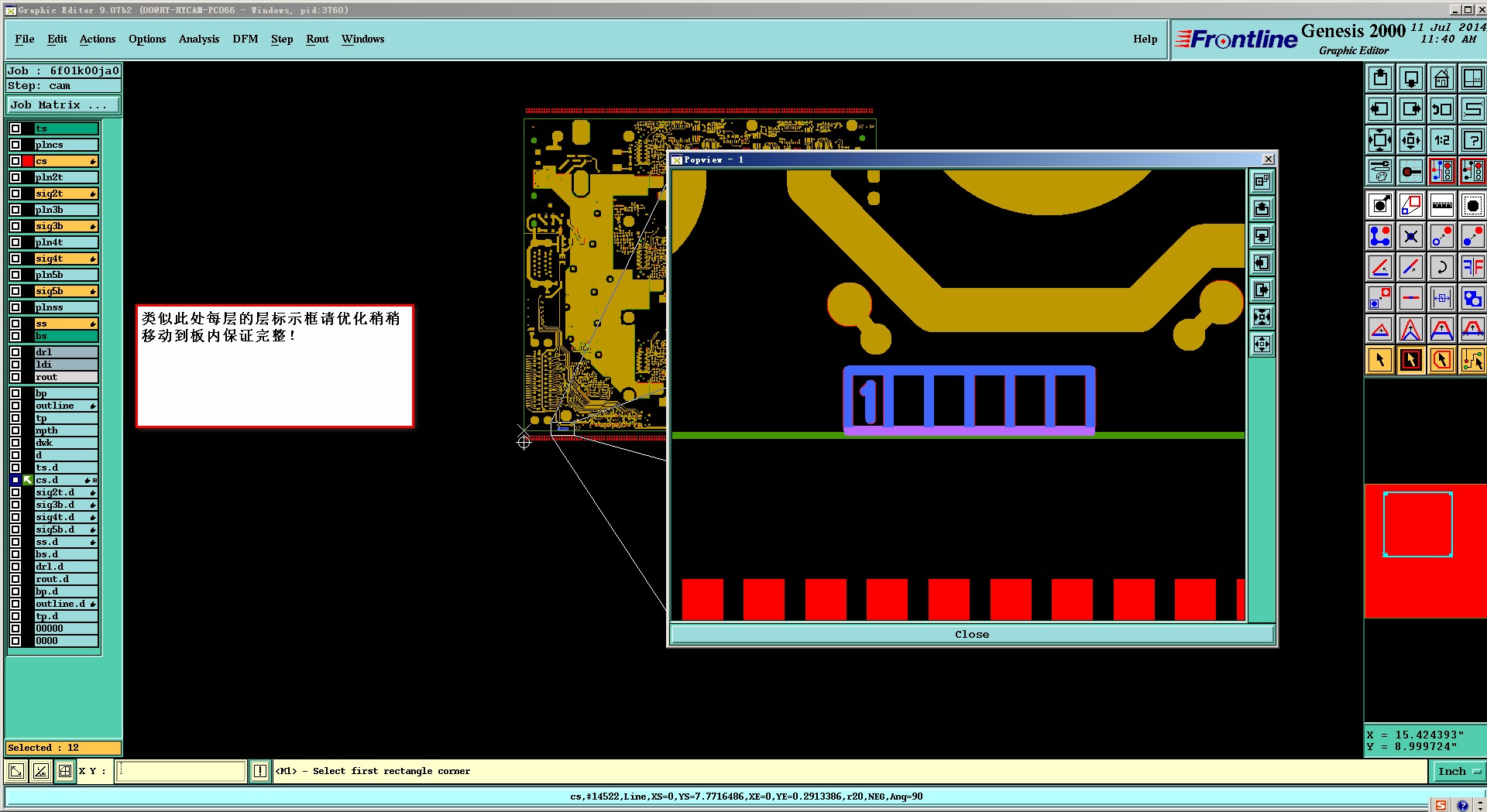The height and width of the screenshot is (812, 1487).
Task: Click the question mark help icon
Action: coord(1472,140)
